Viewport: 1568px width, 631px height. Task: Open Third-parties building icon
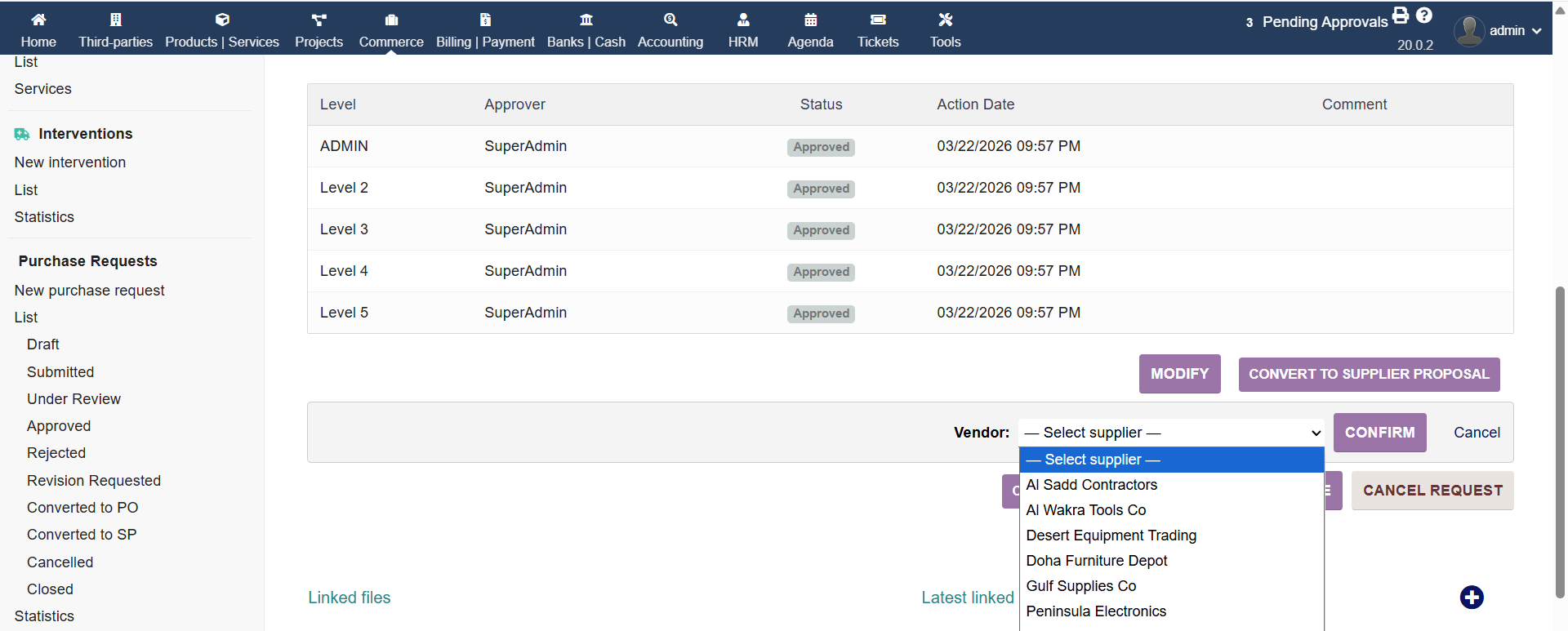point(115,20)
